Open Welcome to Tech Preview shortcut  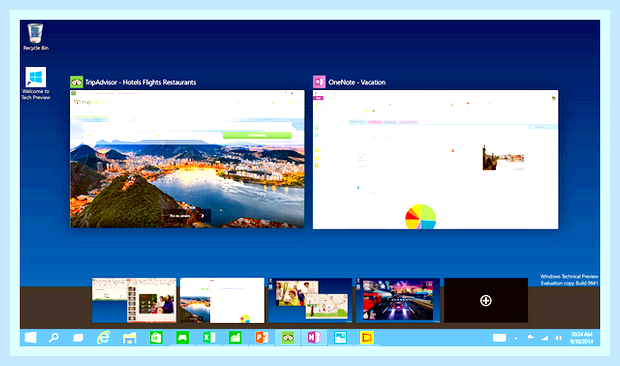pos(36,83)
